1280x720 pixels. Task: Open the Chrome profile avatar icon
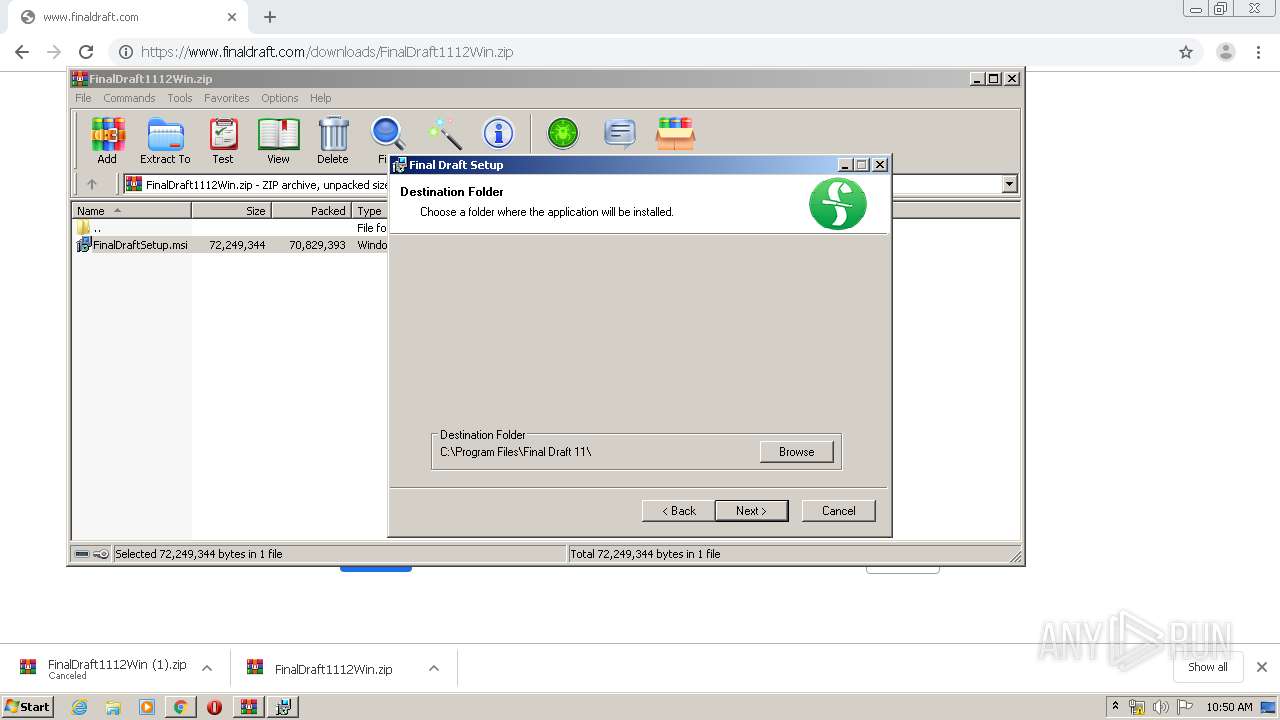(x=1226, y=52)
